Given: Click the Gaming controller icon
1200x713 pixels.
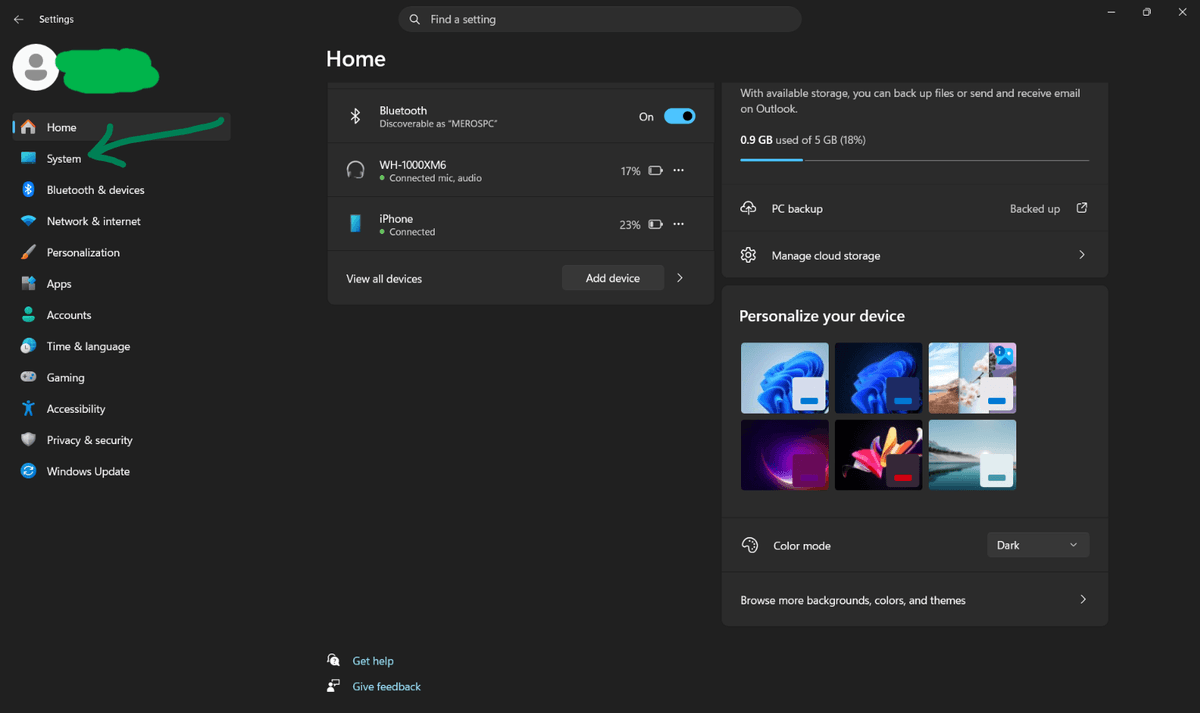Looking at the screenshot, I should [28, 377].
